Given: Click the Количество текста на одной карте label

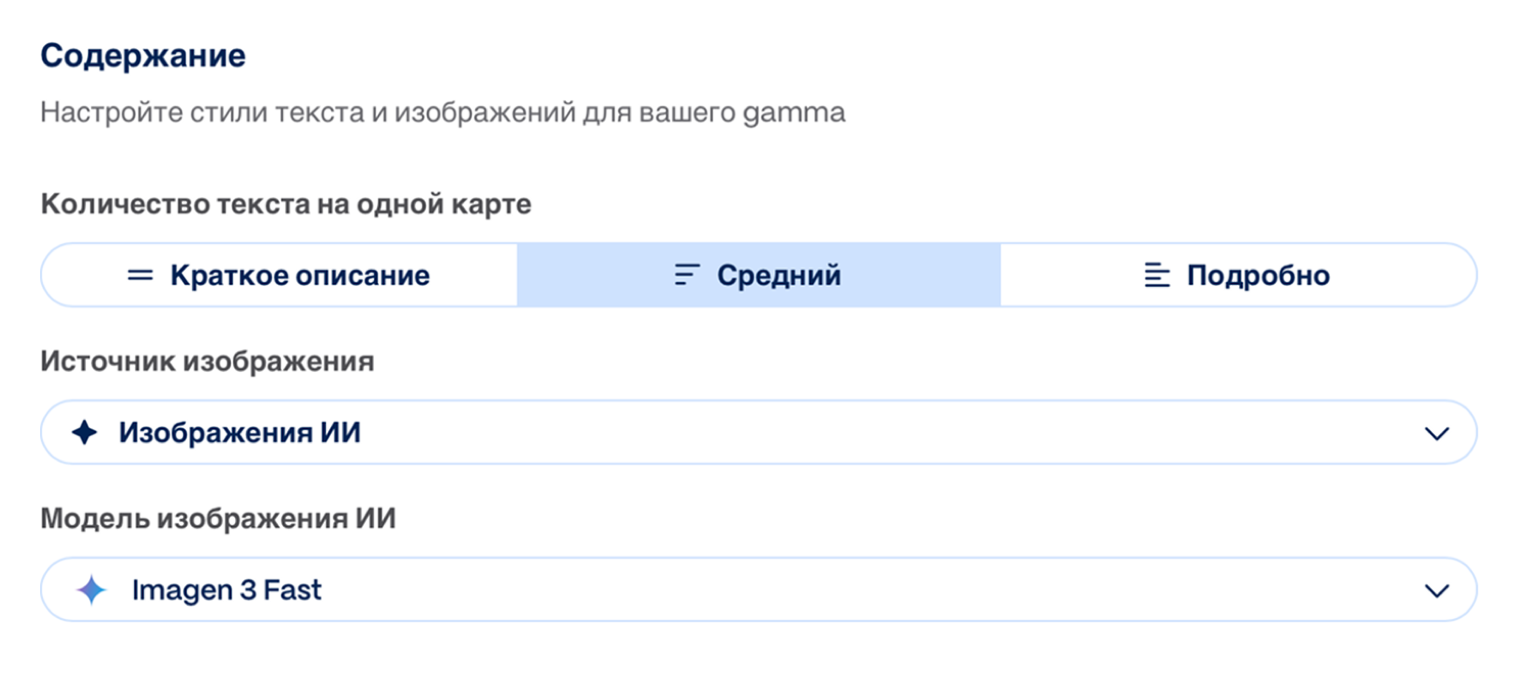Looking at the screenshot, I should click(286, 204).
